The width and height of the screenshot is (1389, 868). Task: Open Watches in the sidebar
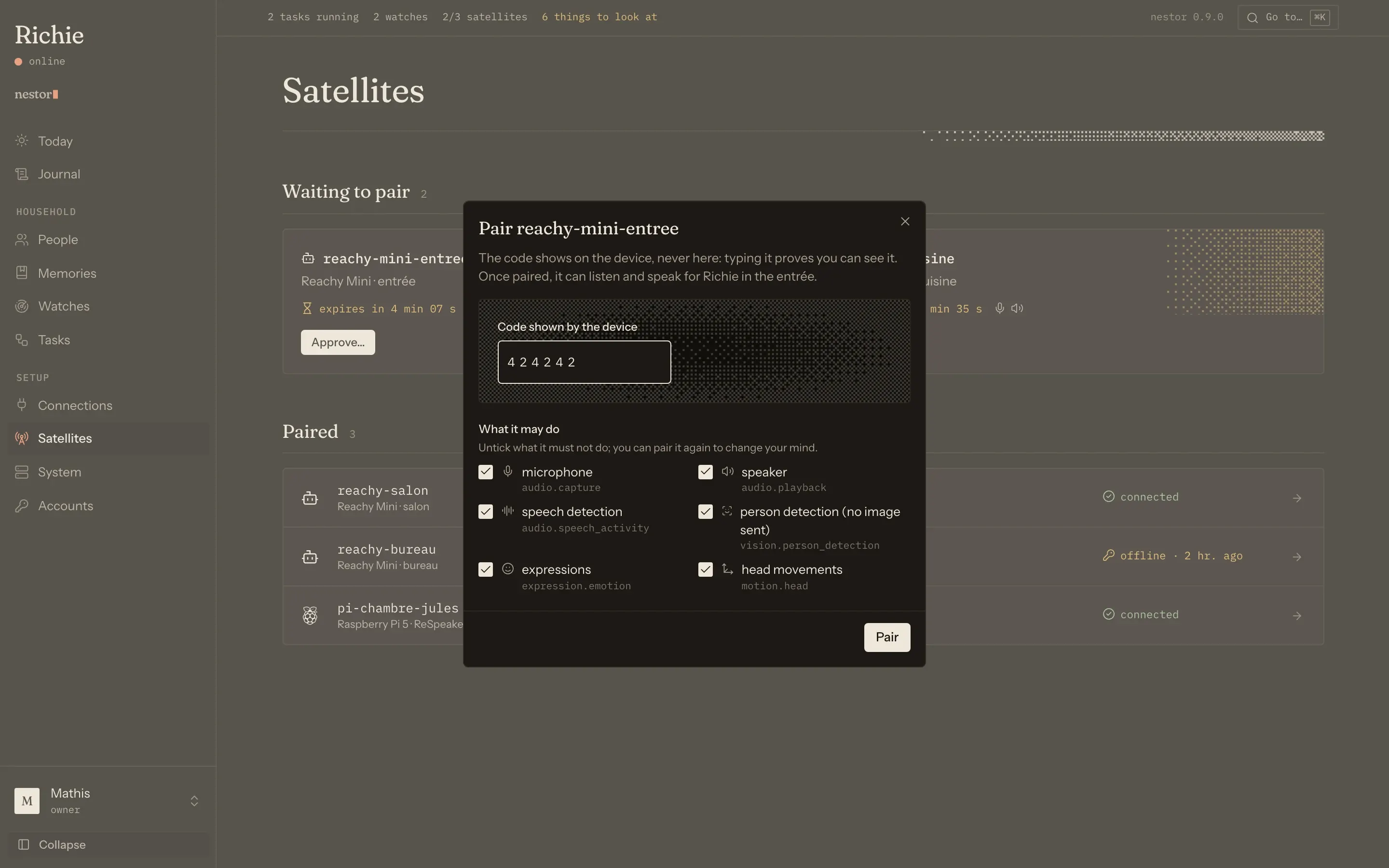click(108, 307)
